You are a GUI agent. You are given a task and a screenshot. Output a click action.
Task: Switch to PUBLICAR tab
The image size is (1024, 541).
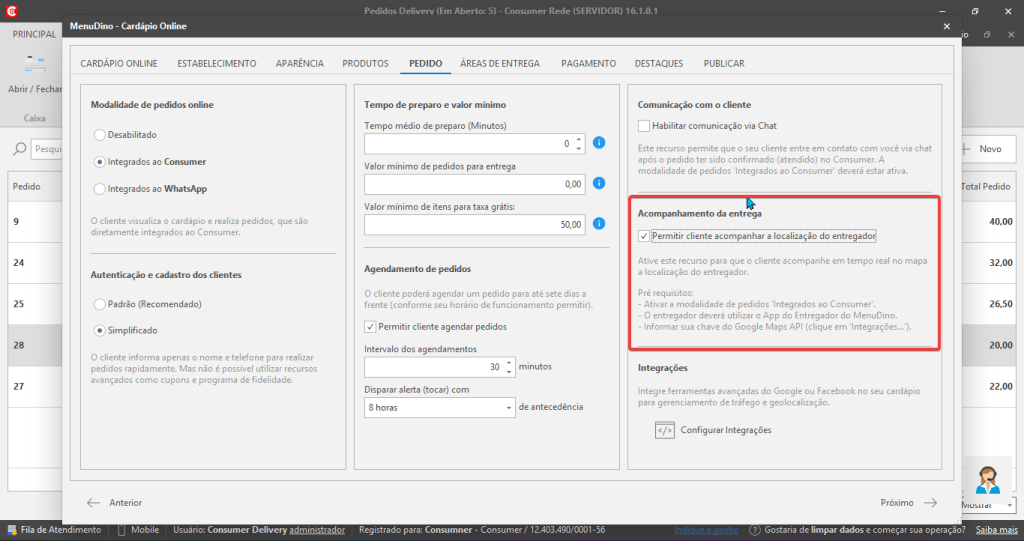click(x=724, y=63)
